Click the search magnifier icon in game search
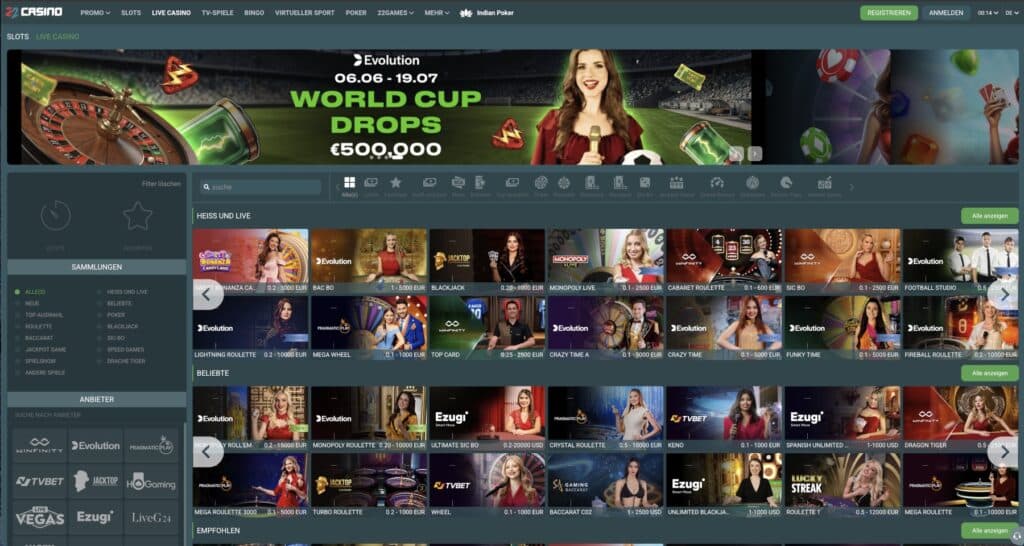Viewport: 1024px width, 546px height. click(206, 187)
